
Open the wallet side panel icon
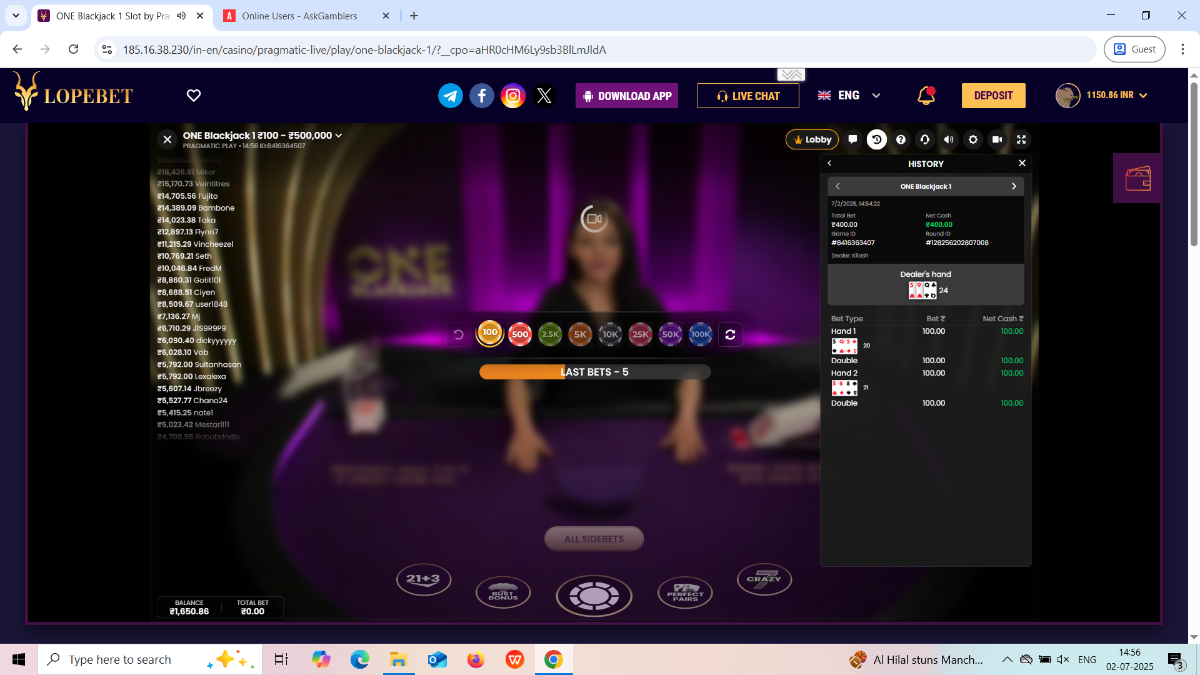1138,179
